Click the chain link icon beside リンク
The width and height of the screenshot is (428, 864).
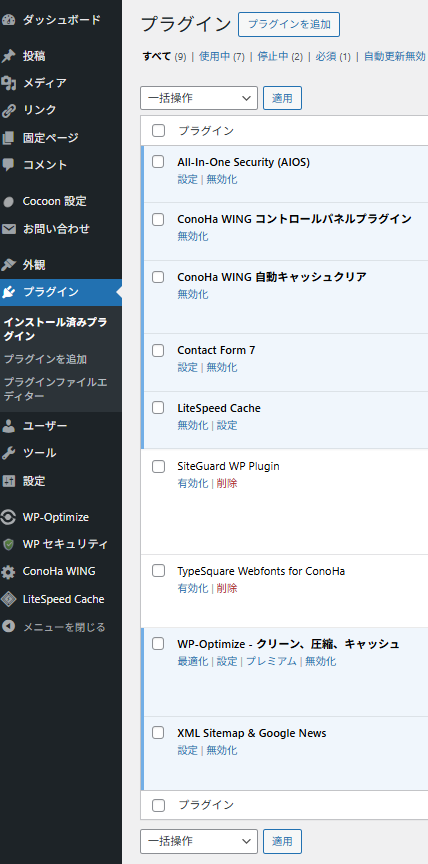(8, 110)
